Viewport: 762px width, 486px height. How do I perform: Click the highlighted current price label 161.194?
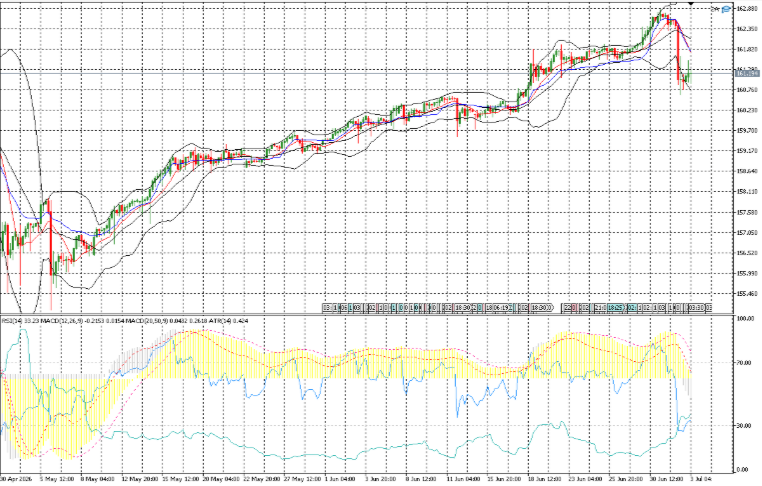tap(748, 73)
